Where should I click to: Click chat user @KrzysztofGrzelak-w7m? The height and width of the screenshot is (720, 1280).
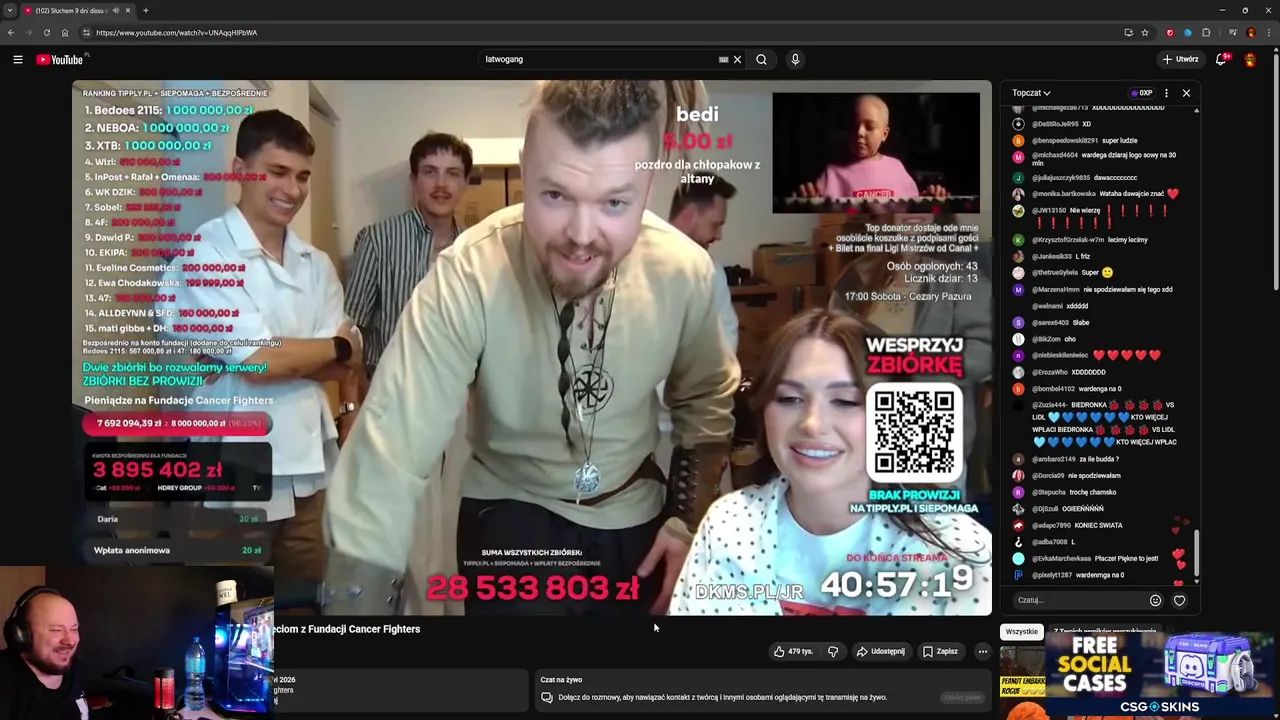[x=1068, y=240]
